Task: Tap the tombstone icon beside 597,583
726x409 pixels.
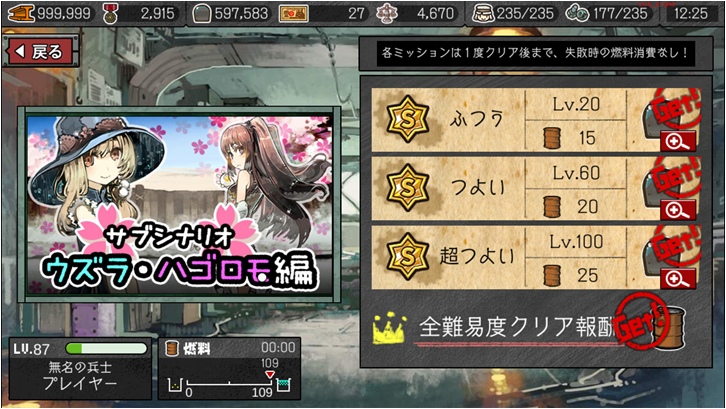Action: 202,14
